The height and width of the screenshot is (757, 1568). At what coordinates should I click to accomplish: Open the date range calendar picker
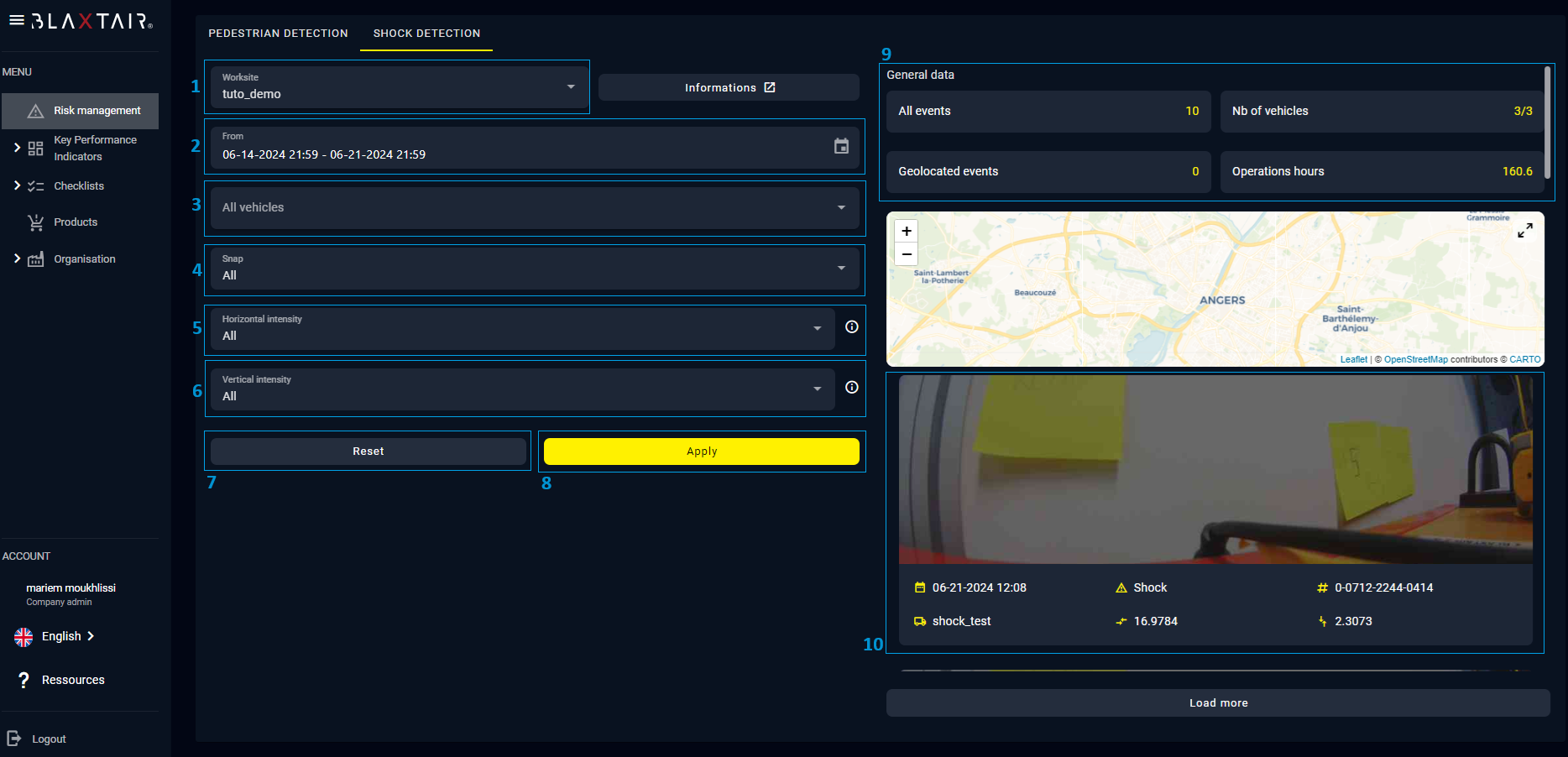tap(841, 146)
